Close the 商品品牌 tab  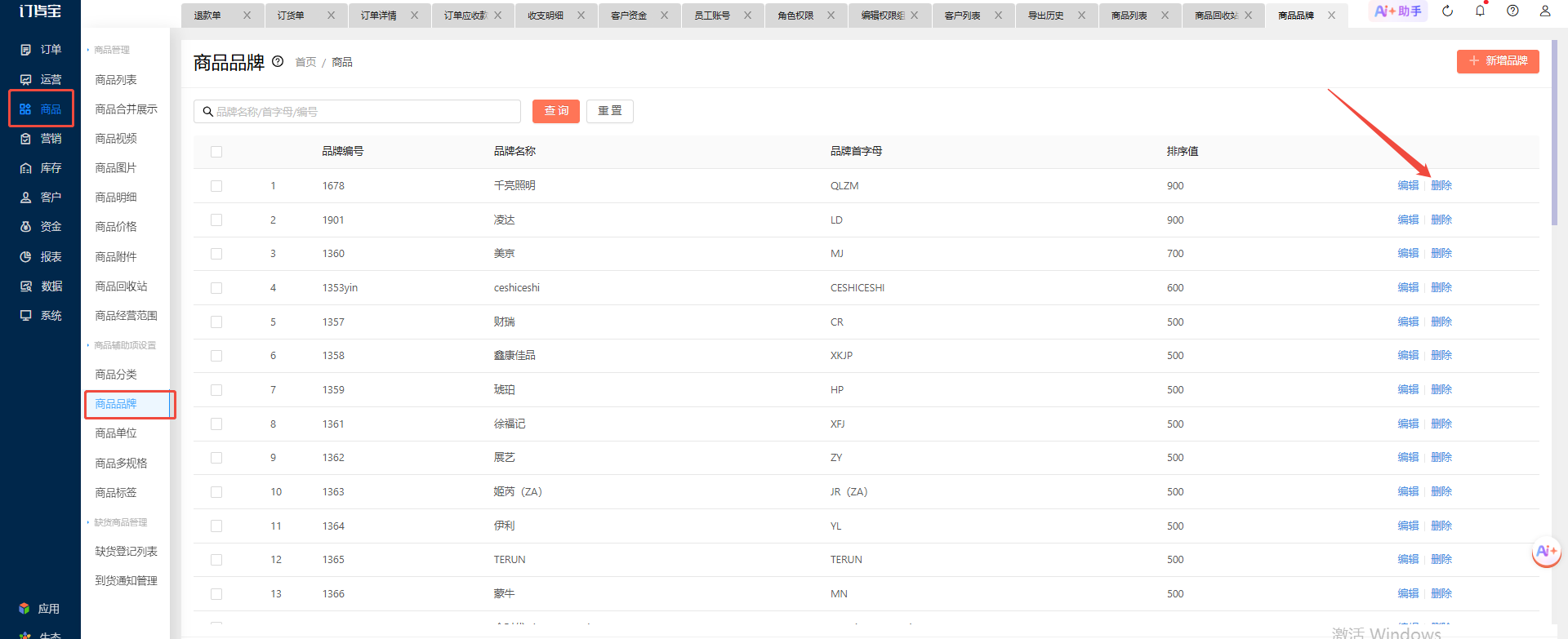point(1332,16)
